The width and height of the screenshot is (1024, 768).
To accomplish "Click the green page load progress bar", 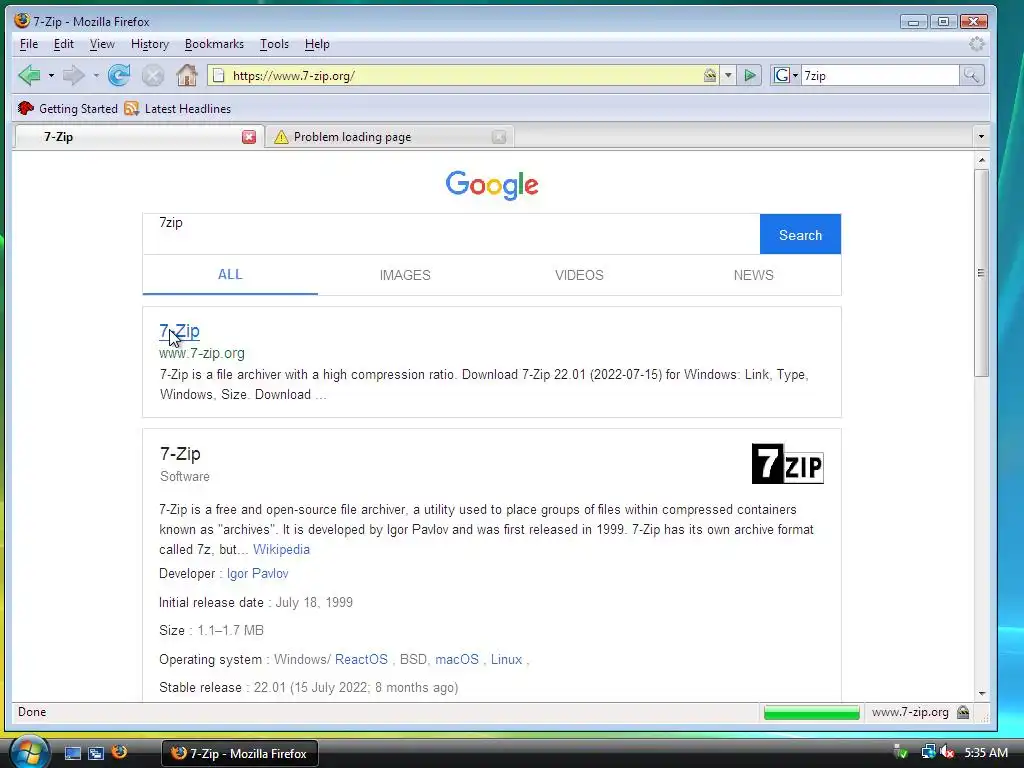I will (x=812, y=712).
